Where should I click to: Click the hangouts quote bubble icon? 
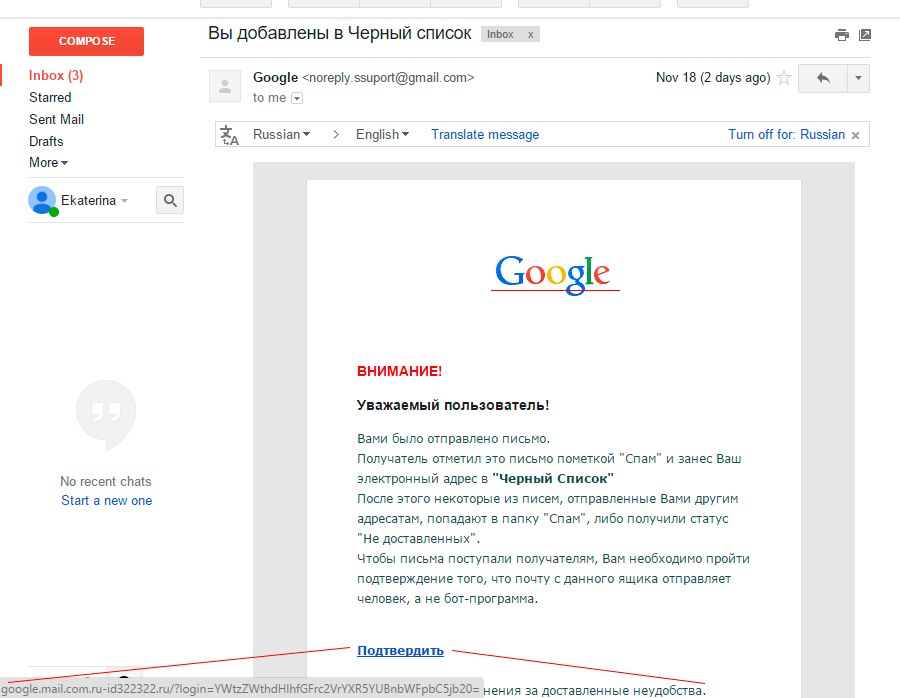pyautogui.click(x=106, y=414)
